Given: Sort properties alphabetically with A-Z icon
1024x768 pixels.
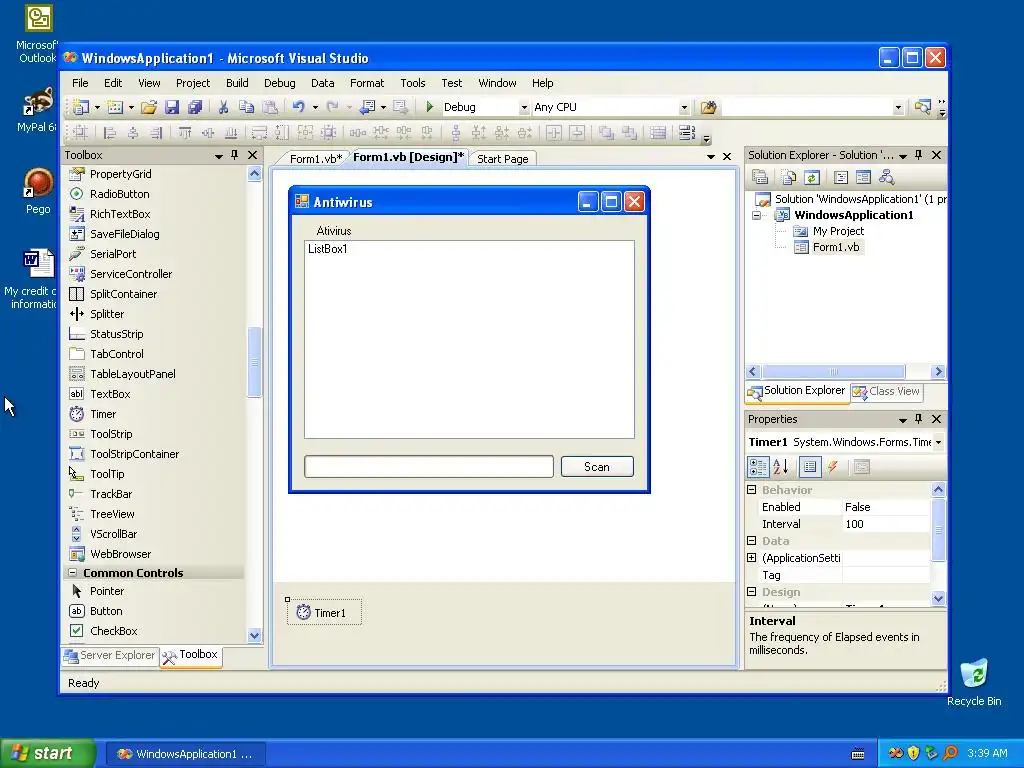Looking at the screenshot, I should pos(781,467).
